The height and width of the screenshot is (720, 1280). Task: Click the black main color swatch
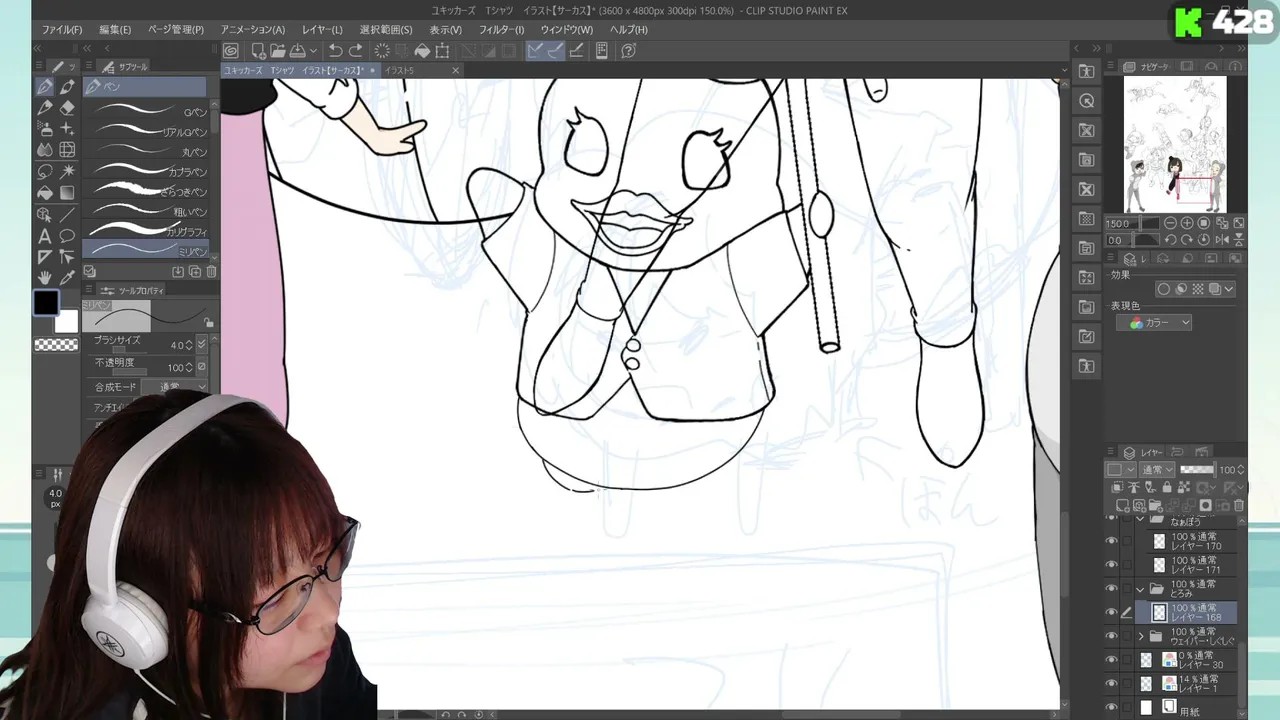(46, 303)
